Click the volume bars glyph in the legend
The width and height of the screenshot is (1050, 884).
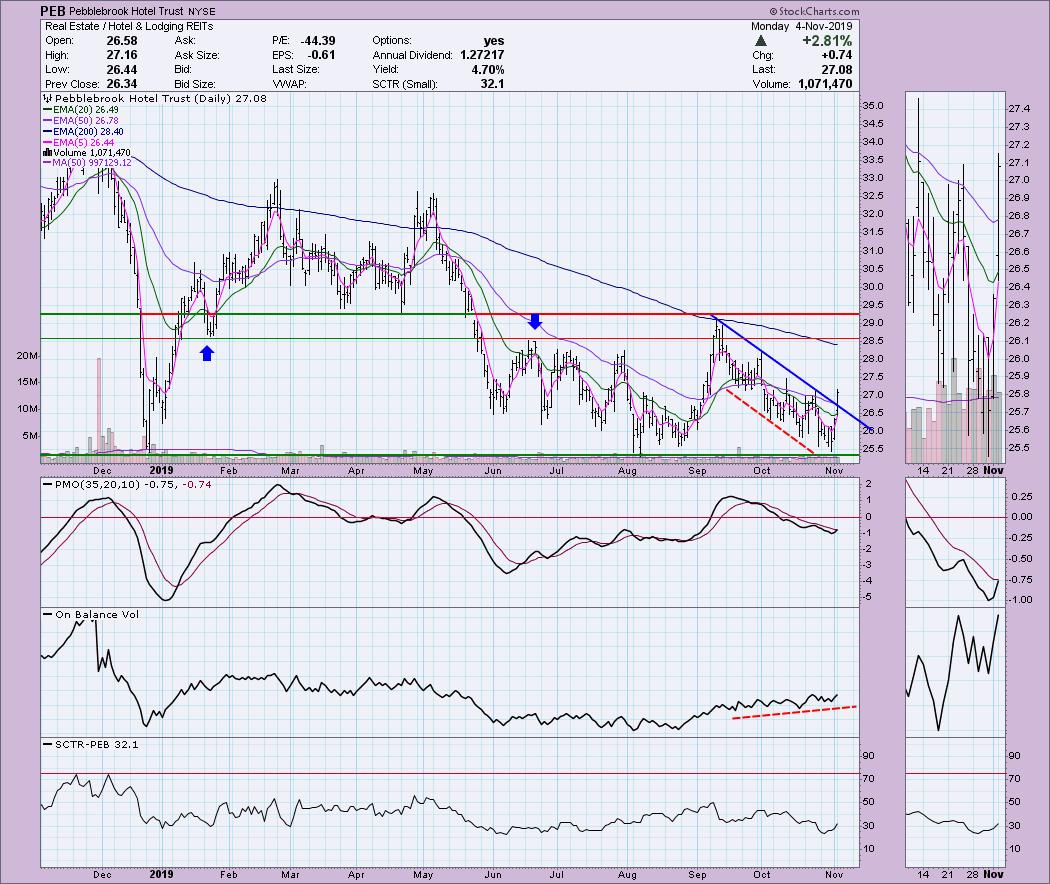[48, 153]
